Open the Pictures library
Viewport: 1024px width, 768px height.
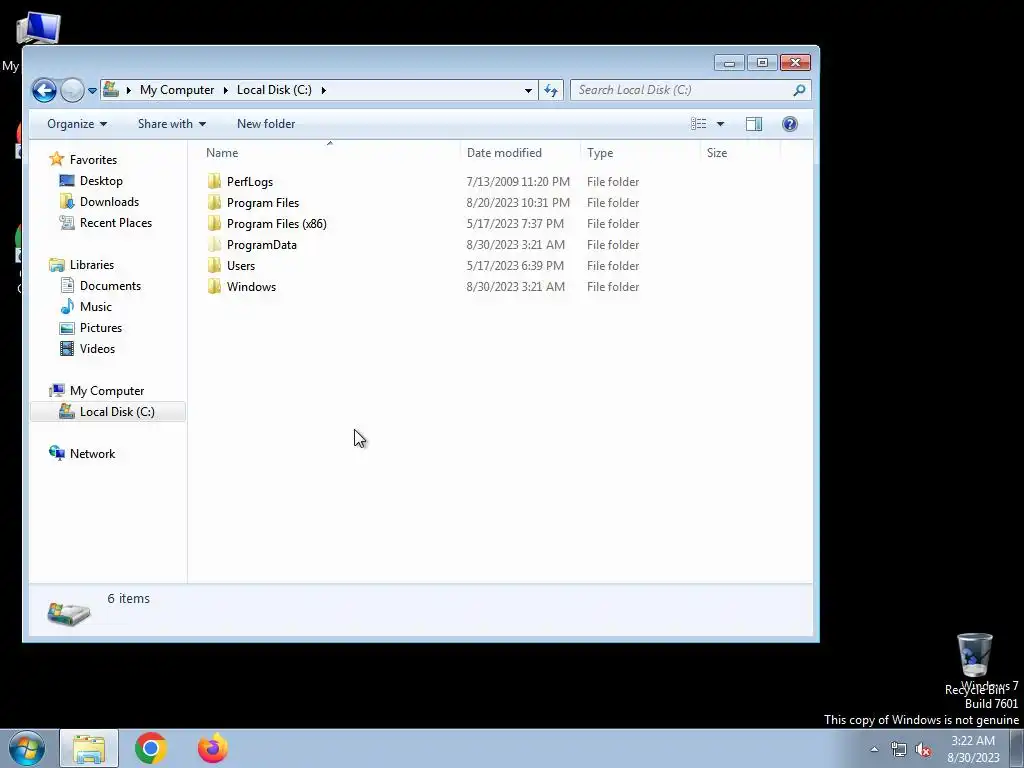[x=101, y=327]
